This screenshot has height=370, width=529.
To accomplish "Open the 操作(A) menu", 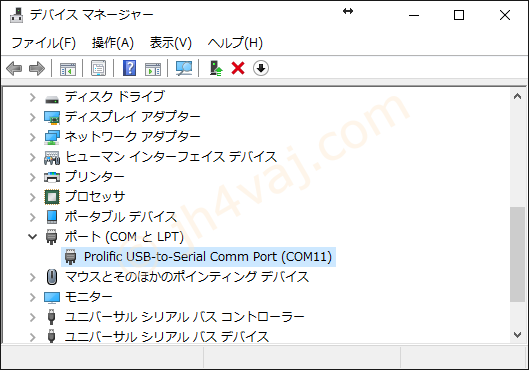I will pos(113,43).
